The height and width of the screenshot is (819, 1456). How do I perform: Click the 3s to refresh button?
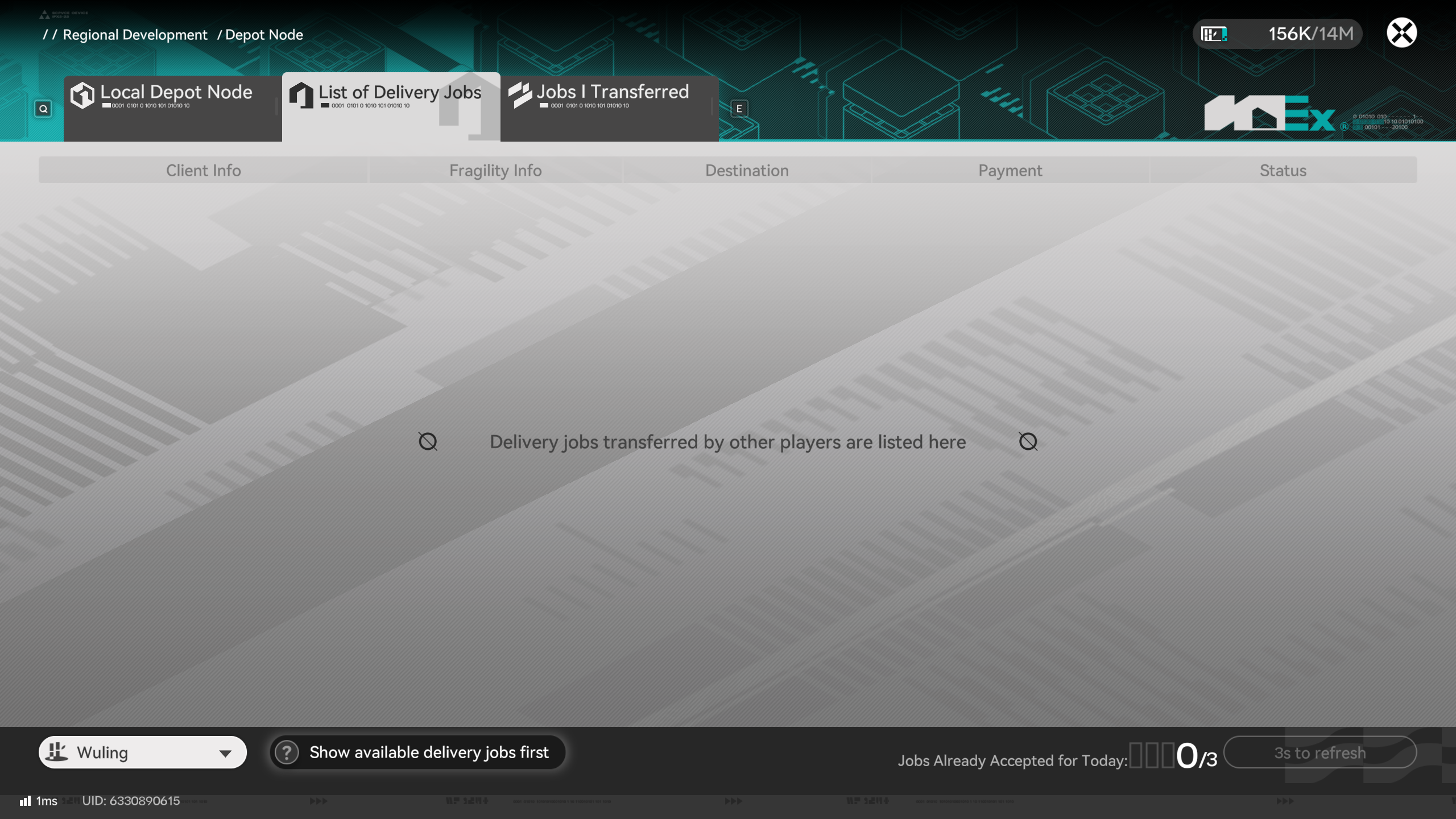(x=1319, y=752)
